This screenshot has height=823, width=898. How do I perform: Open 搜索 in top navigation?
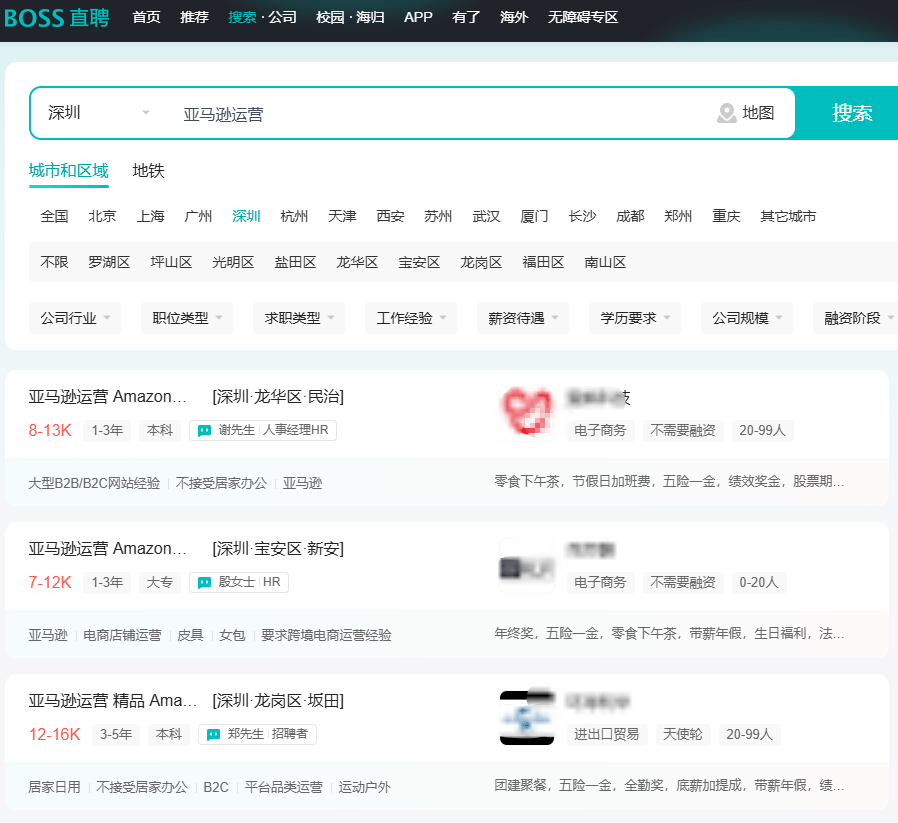coord(242,17)
